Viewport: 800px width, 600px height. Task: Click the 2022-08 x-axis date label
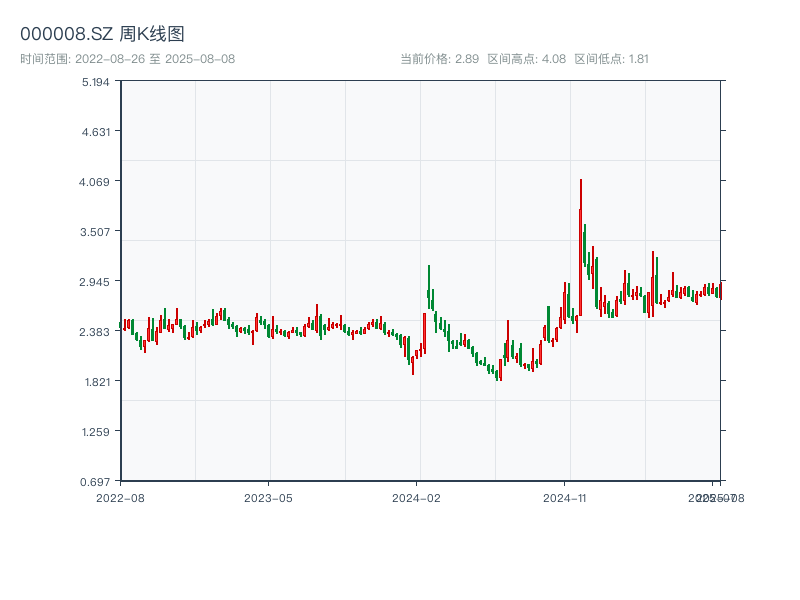click(120, 497)
